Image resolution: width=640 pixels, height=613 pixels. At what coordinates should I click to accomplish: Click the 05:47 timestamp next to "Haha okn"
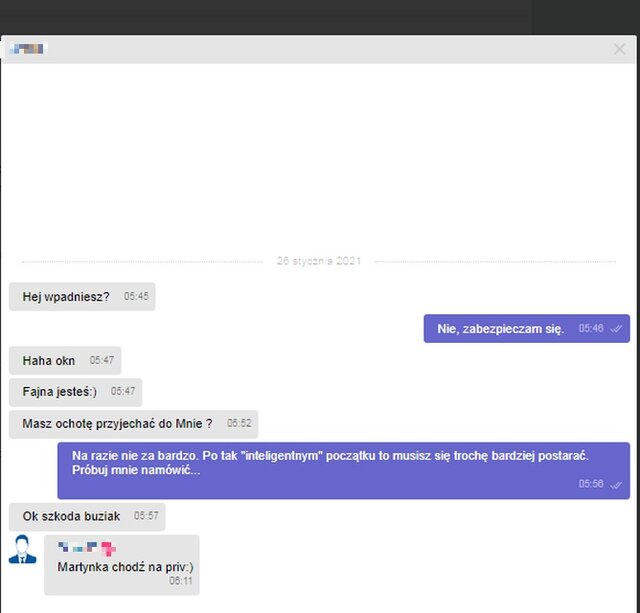point(102,360)
